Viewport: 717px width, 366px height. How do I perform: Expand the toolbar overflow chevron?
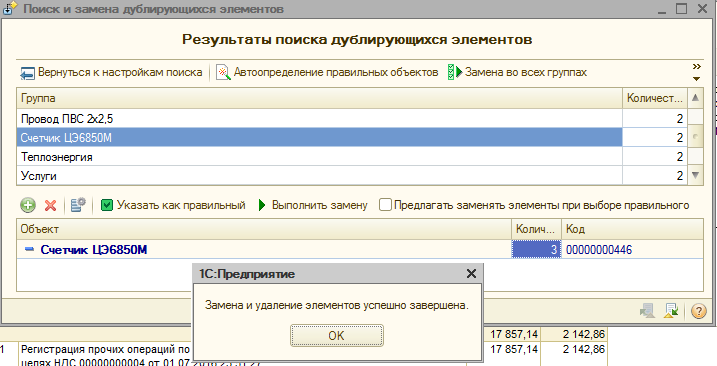click(697, 67)
